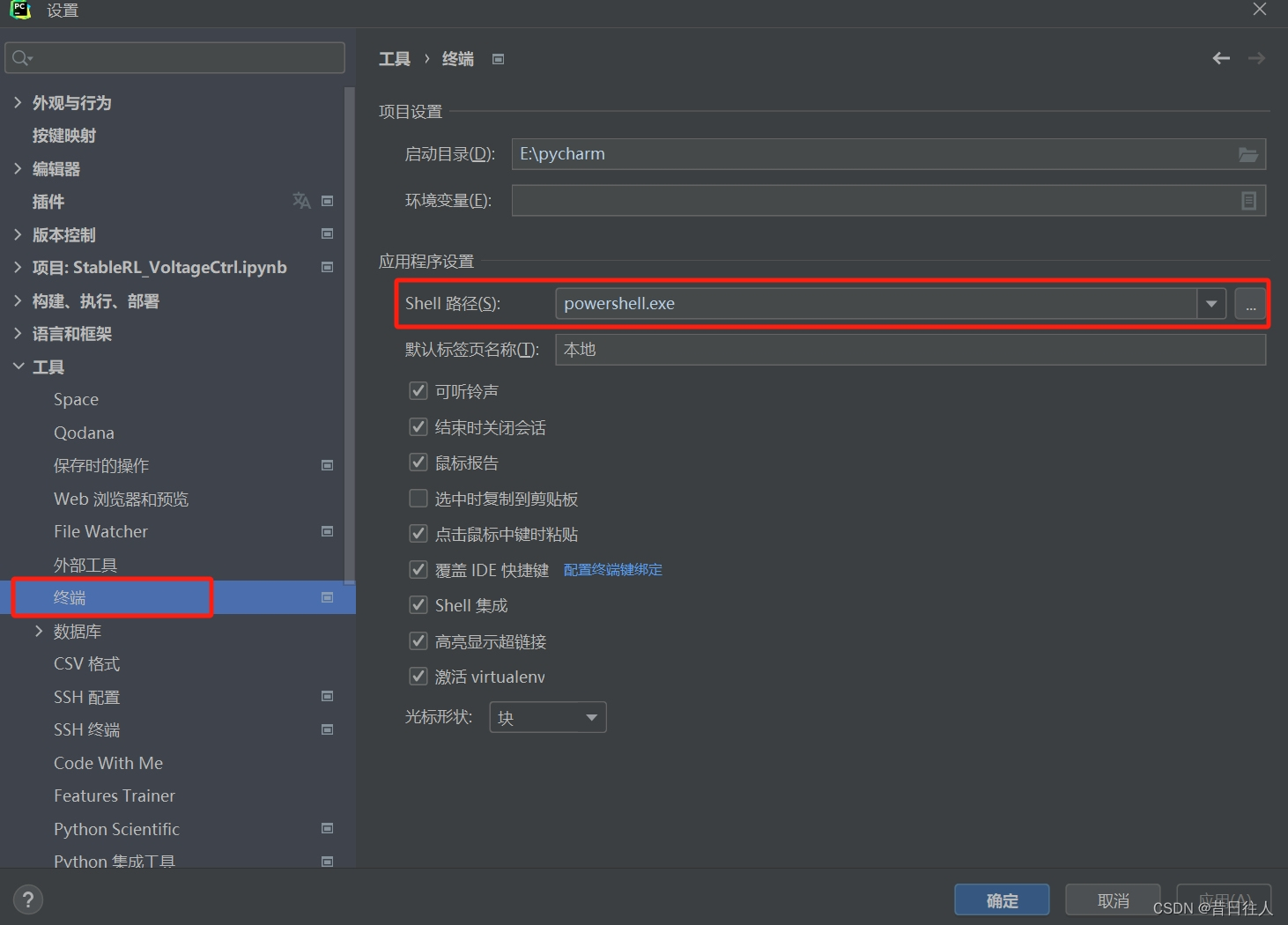Screen dimensions: 1288x925
Task: Expand the 数据库 tree node
Action: click(39, 631)
